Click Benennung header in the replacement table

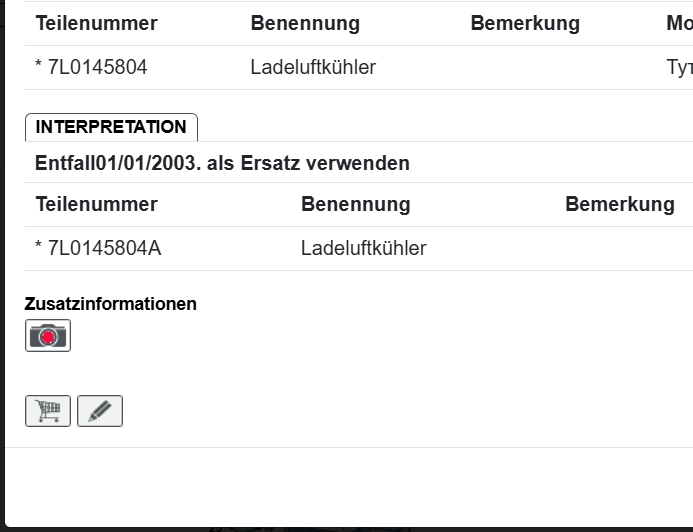355,204
